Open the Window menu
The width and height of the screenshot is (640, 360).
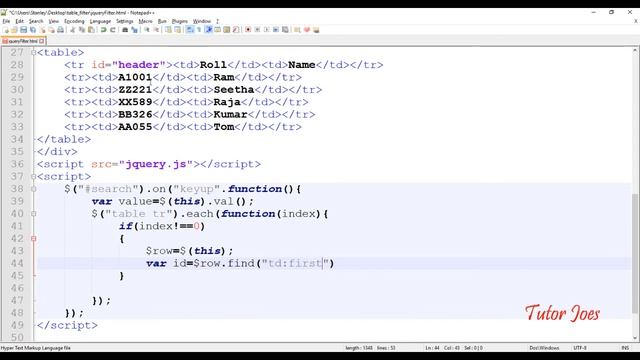202,21
